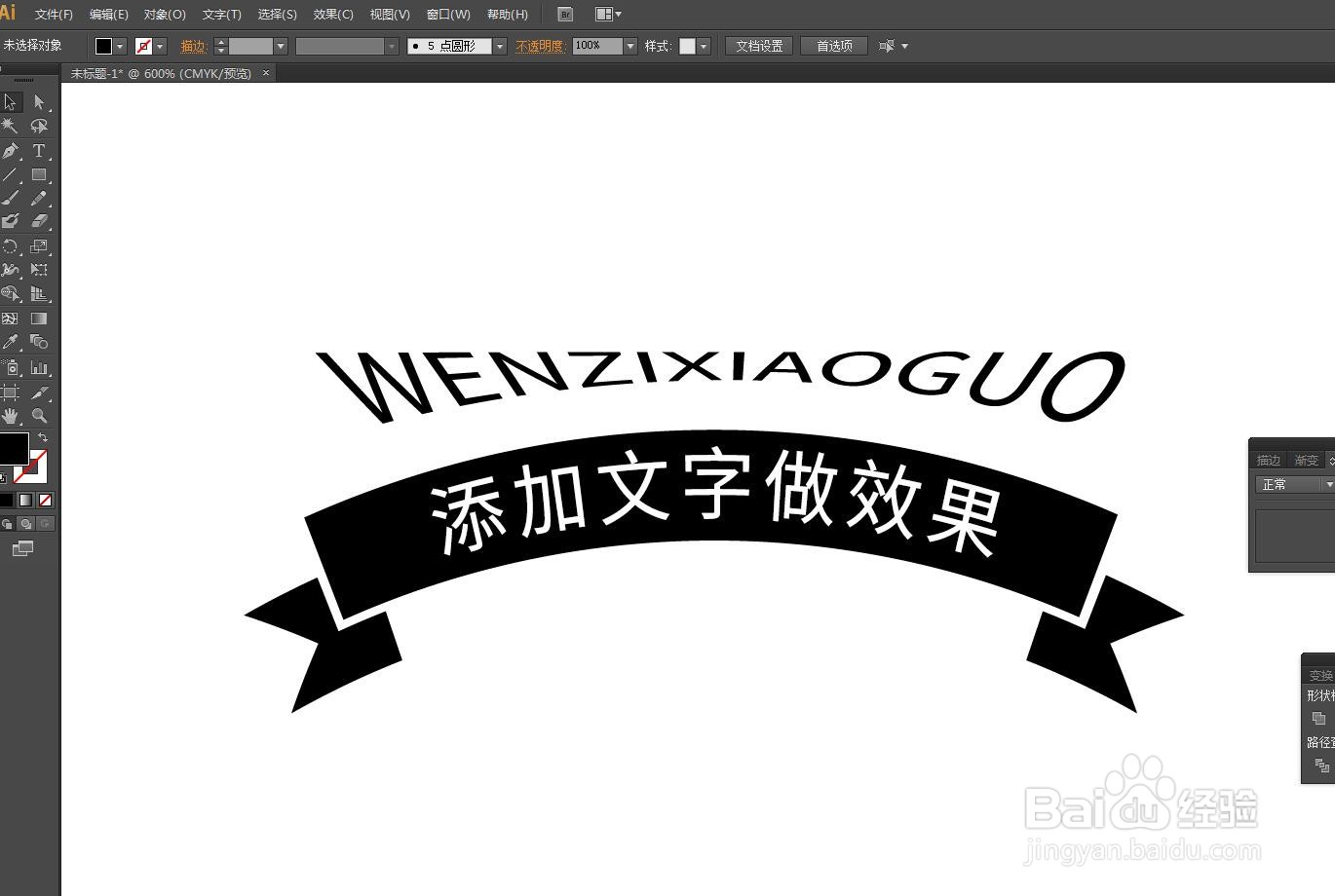
Task: Pick the Lasso tool
Action: tap(39, 126)
